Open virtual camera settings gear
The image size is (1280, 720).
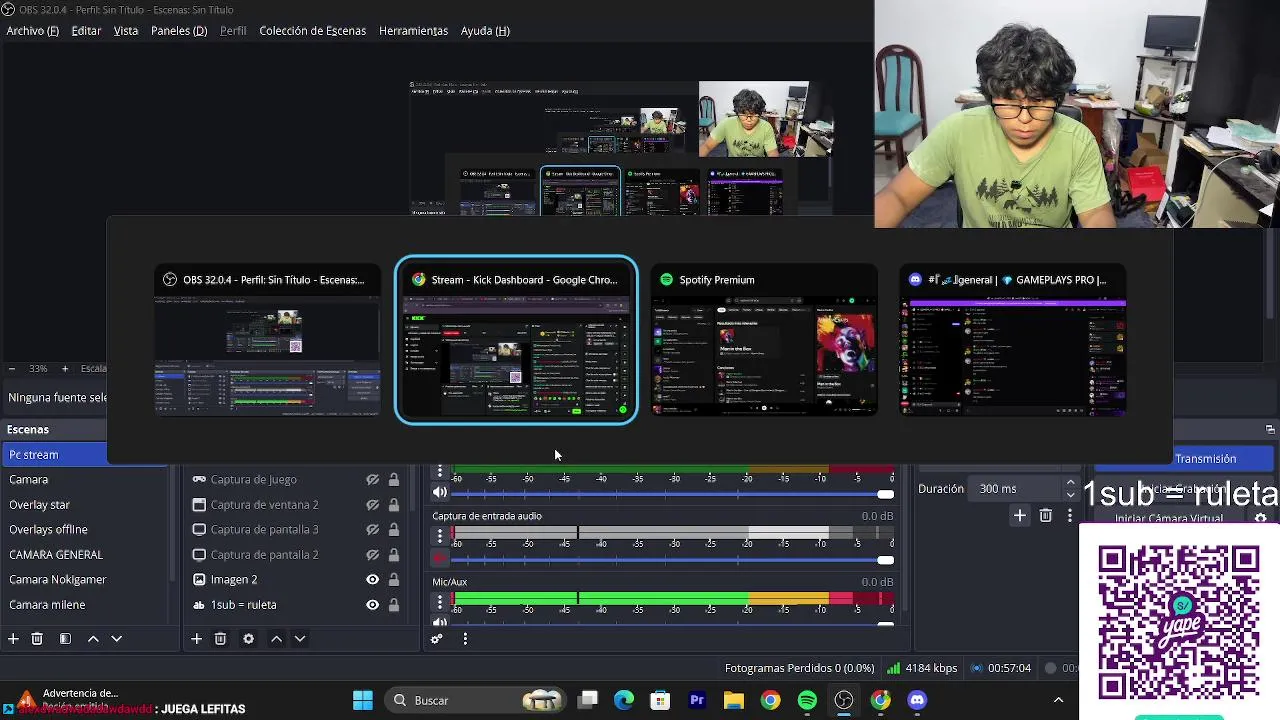point(1261,519)
